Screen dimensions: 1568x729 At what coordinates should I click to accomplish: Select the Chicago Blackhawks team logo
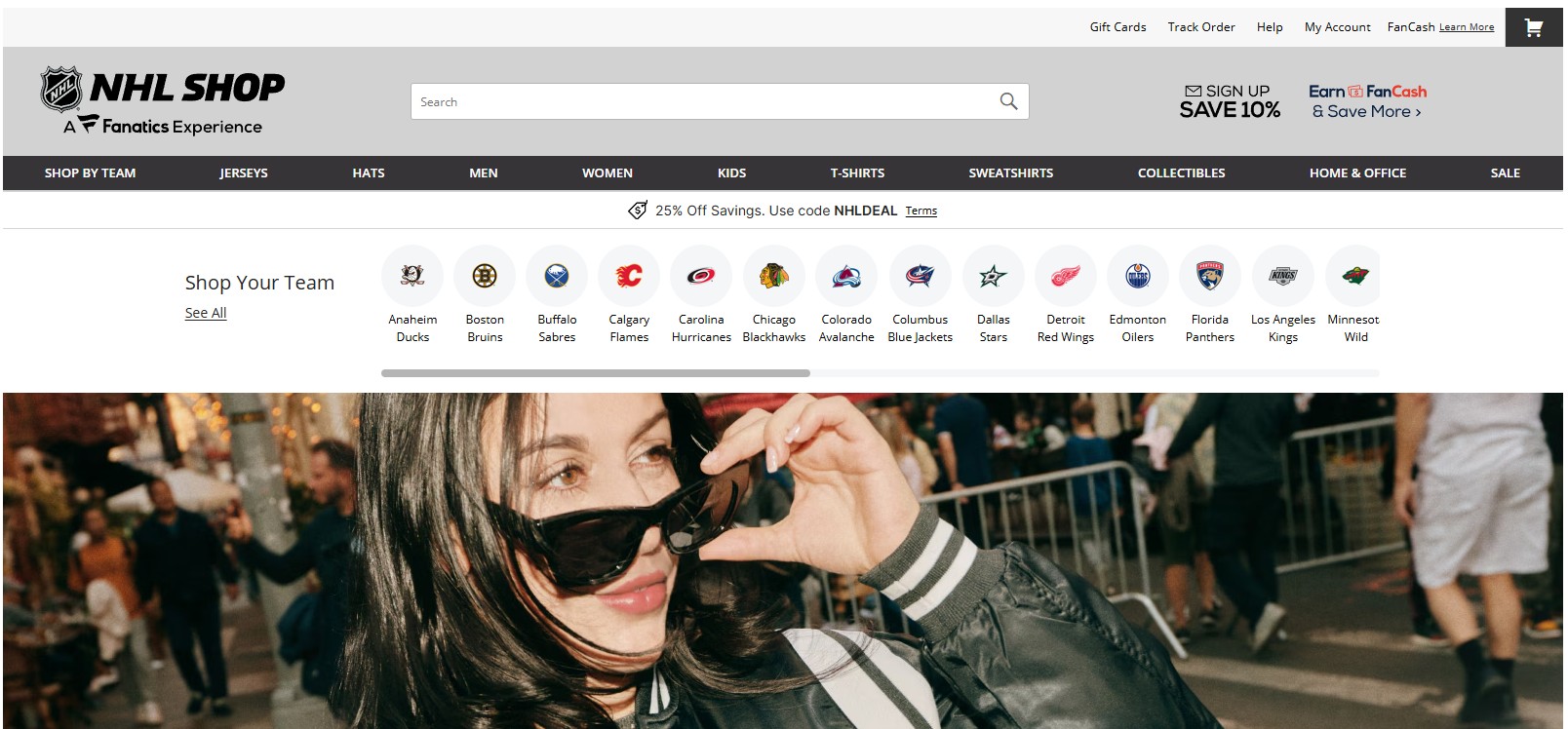coord(774,276)
